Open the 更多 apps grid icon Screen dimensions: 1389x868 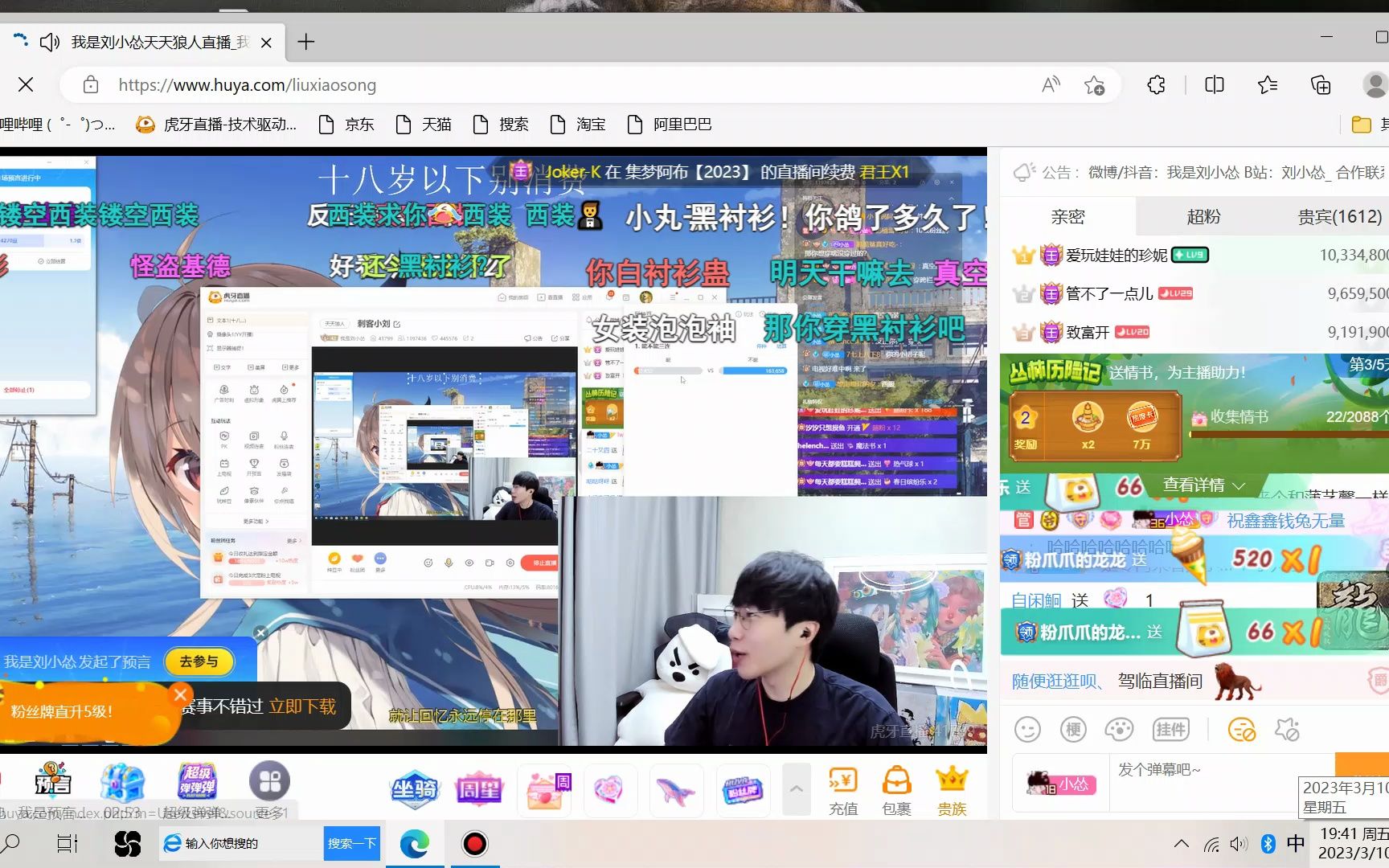click(x=269, y=781)
